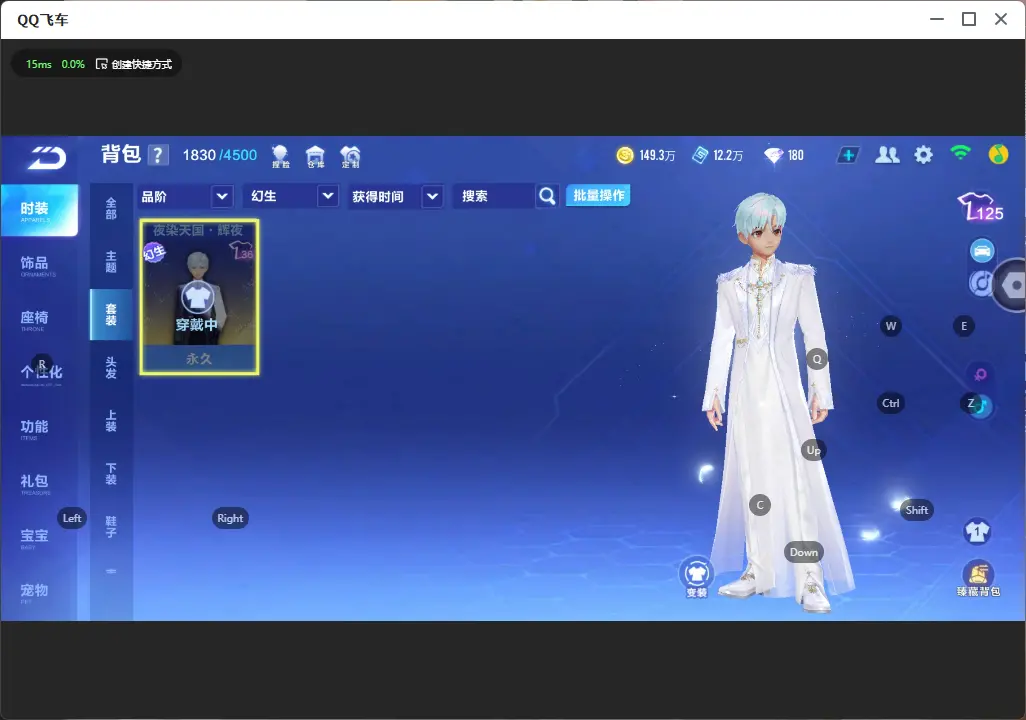Screen dimensions: 1026x720
Task: Click the 搜索 search input field
Action: pos(494,196)
